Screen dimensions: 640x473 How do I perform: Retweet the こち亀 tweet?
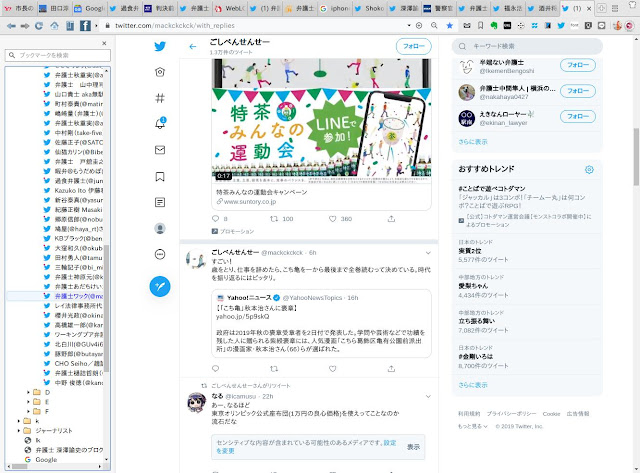click(x=274, y=369)
